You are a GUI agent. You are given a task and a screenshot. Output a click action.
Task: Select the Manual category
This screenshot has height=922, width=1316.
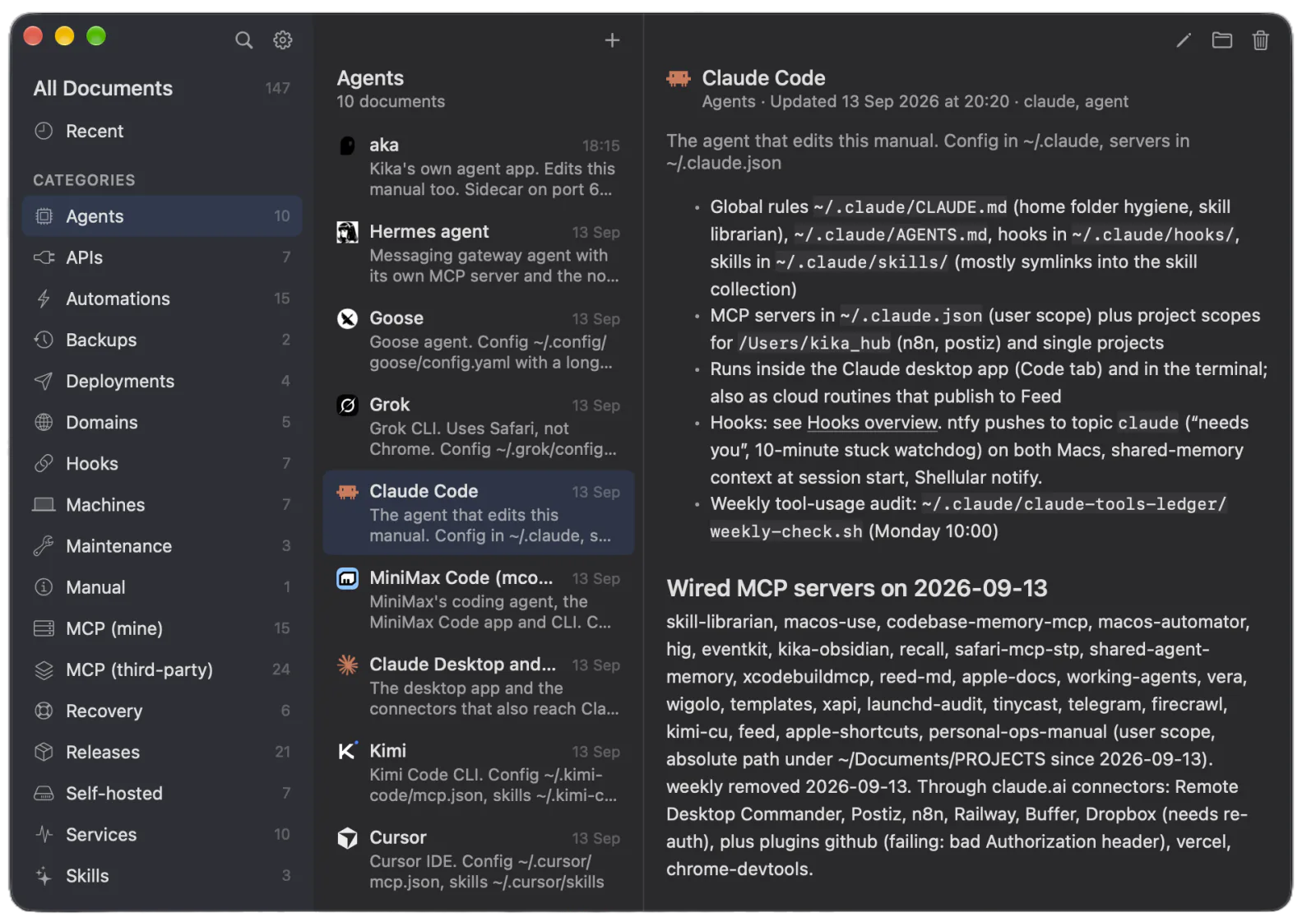point(162,587)
